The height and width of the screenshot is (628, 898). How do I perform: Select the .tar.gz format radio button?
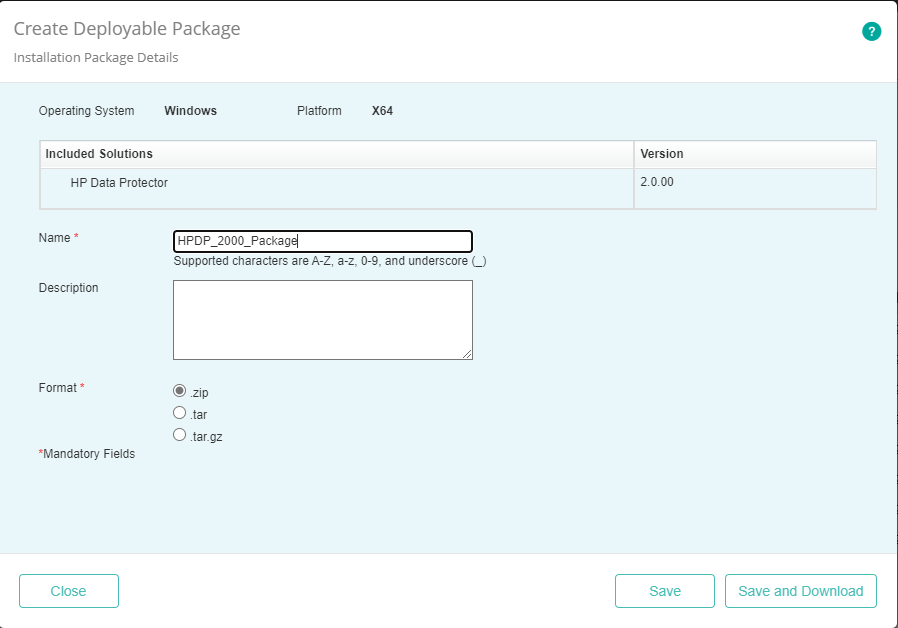[179, 434]
